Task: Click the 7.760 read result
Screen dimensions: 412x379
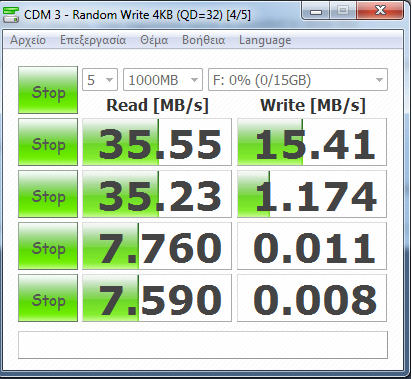Action: point(157,246)
